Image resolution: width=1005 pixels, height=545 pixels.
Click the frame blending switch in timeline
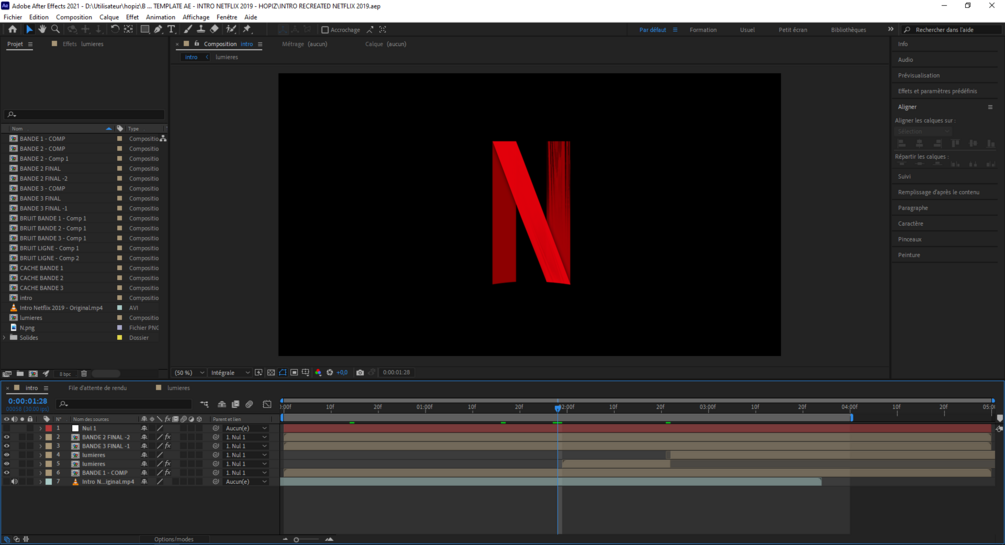point(235,405)
